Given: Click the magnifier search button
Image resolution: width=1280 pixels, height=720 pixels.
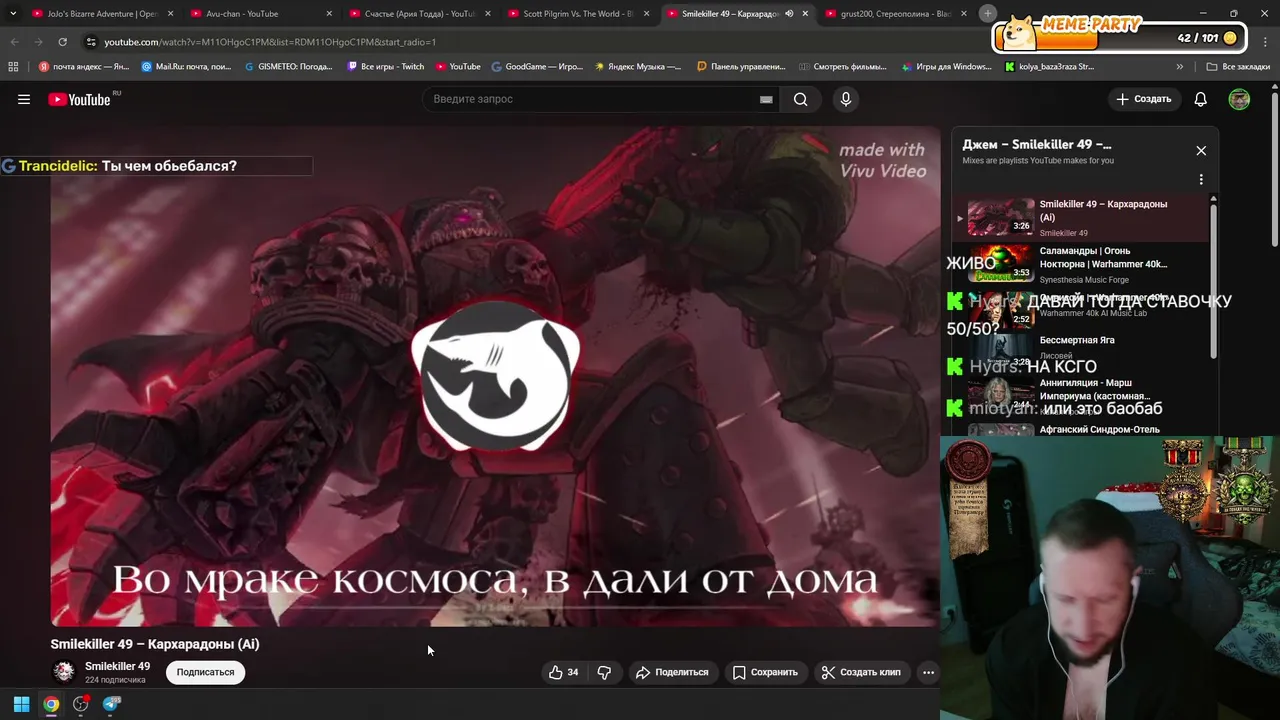Looking at the screenshot, I should (800, 99).
